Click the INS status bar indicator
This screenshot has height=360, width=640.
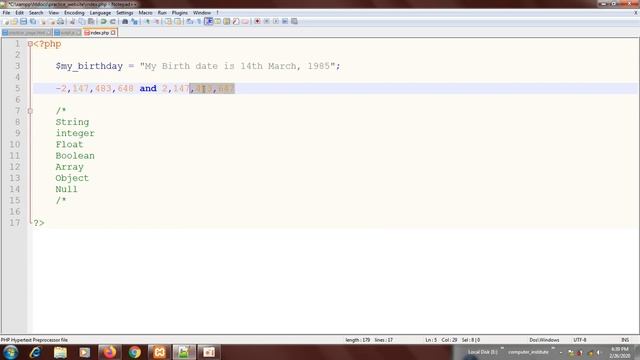click(x=625, y=340)
